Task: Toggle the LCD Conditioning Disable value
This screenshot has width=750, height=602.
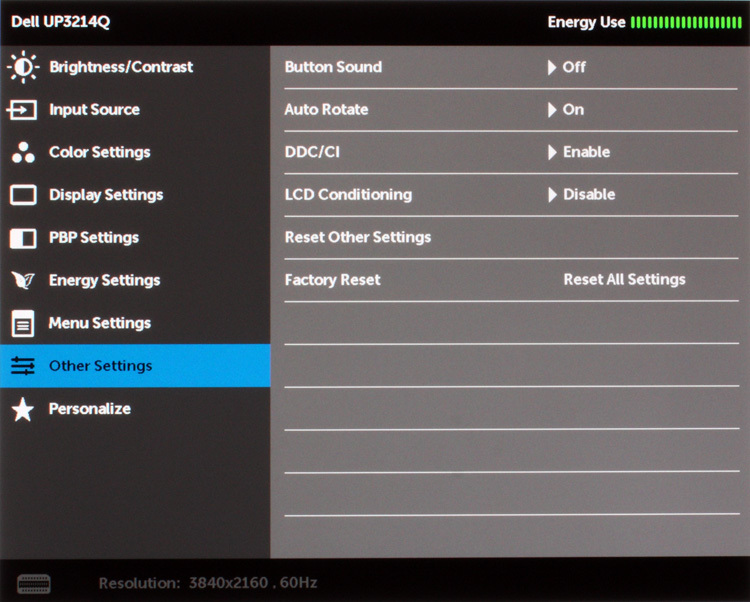Action: click(589, 195)
